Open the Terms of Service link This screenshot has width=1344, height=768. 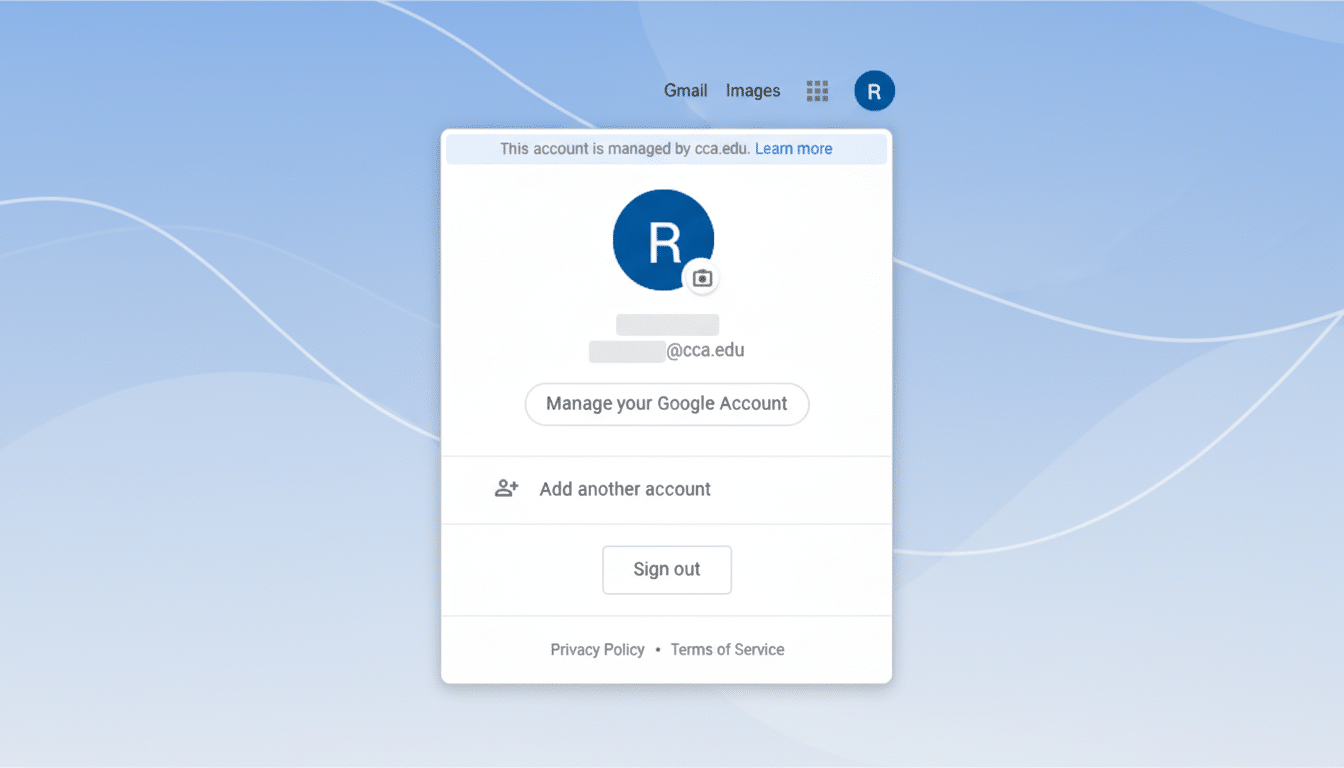(x=727, y=649)
